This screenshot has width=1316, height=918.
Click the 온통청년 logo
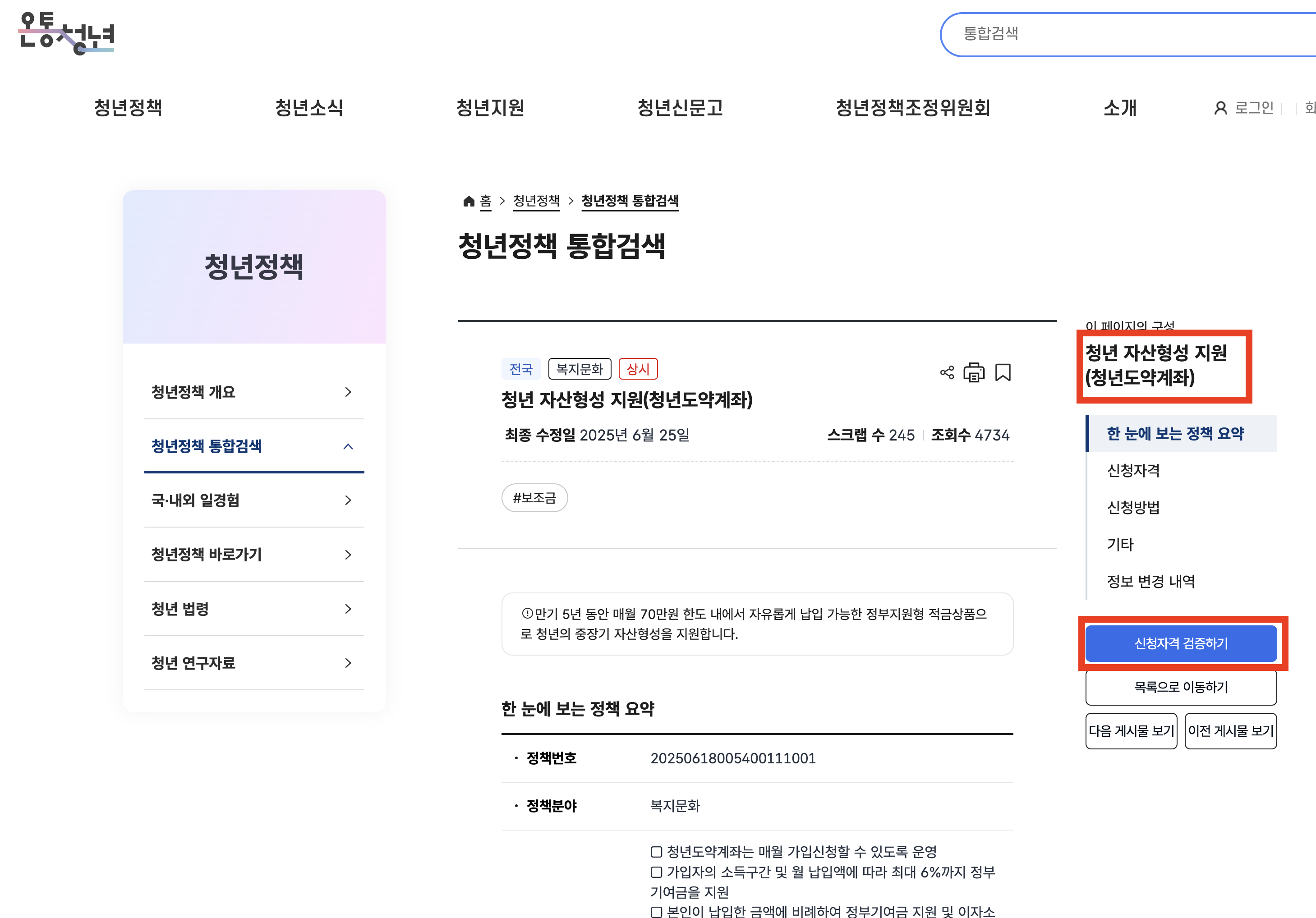coord(66,33)
